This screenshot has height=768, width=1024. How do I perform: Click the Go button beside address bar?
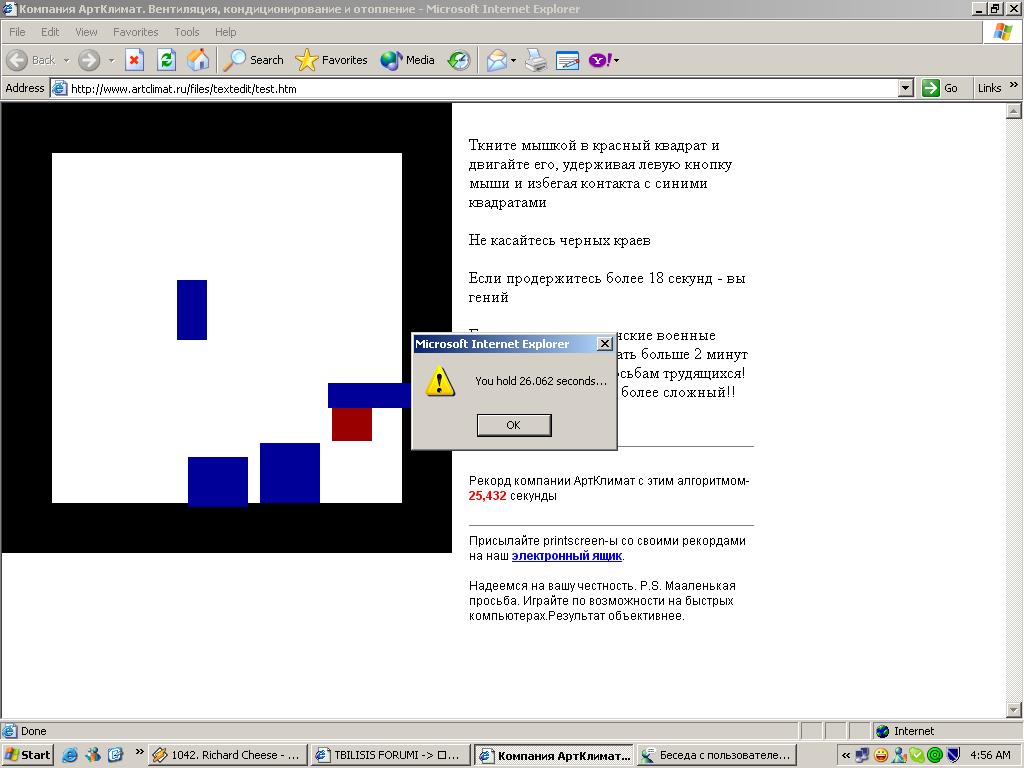point(940,88)
